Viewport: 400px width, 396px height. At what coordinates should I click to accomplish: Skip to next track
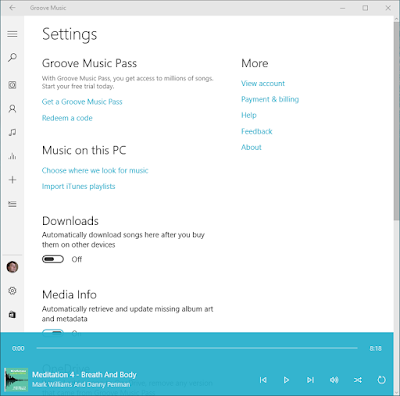coord(310,380)
